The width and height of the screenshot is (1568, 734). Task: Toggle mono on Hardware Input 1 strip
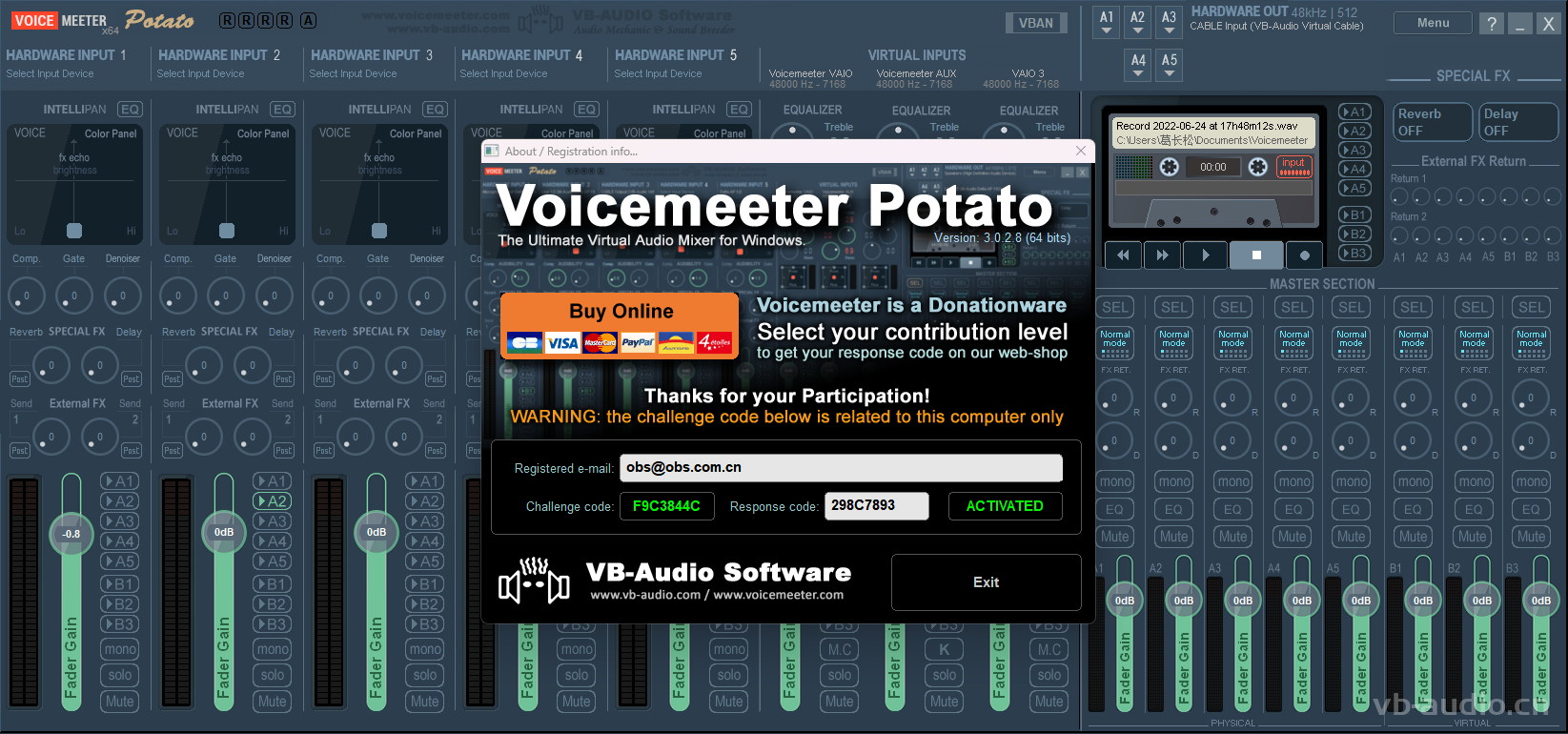point(120,649)
